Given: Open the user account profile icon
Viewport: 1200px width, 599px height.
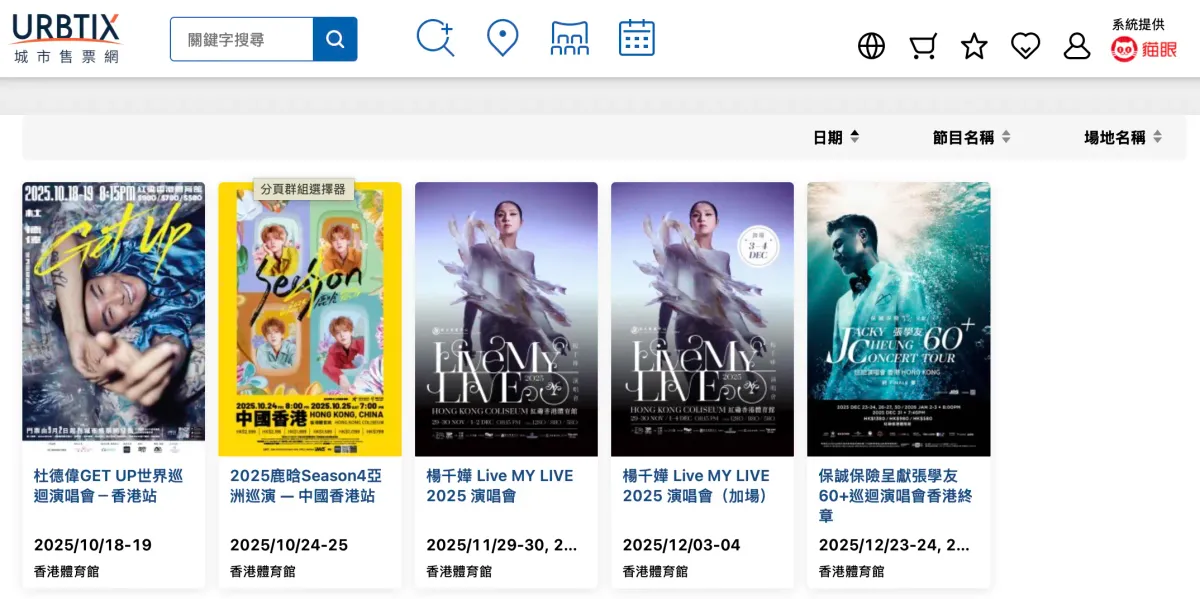Looking at the screenshot, I should (1076, 46).
